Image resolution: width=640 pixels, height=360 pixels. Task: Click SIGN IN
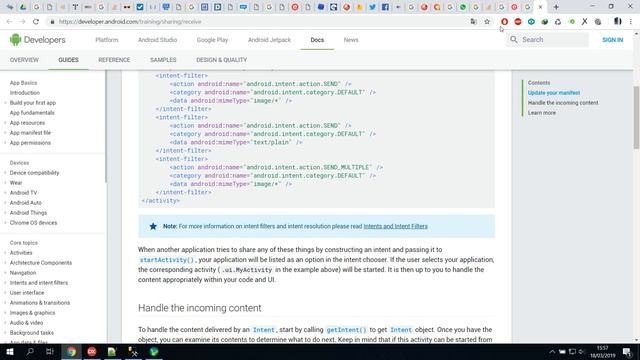click(612, 40)
